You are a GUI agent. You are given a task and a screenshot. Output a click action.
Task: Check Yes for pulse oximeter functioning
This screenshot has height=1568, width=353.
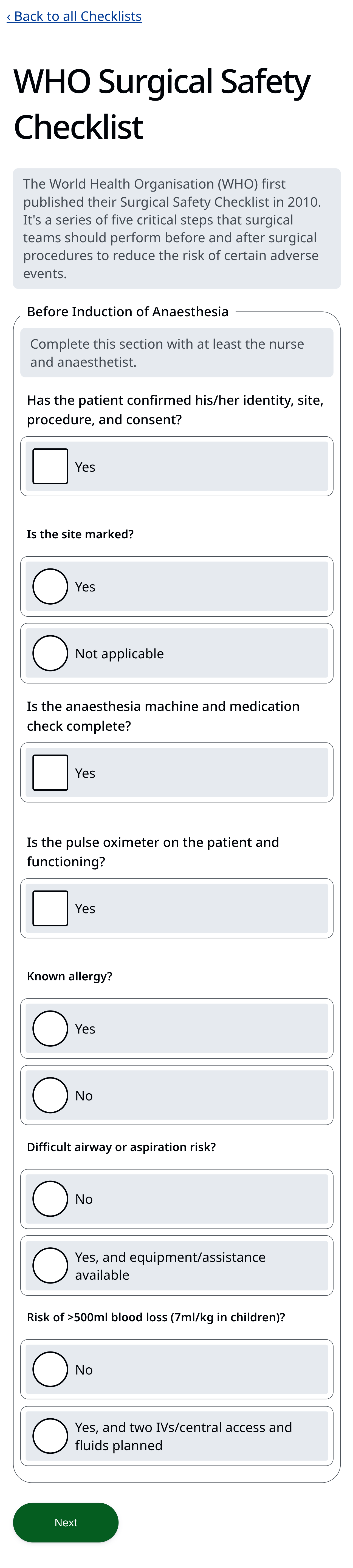(x=50, y=908)
